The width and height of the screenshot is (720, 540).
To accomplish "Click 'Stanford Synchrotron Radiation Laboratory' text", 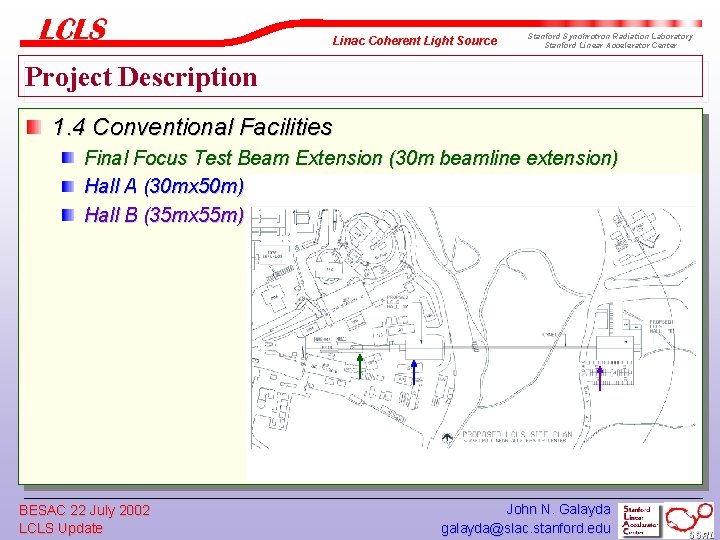I will tap(610, 36).
